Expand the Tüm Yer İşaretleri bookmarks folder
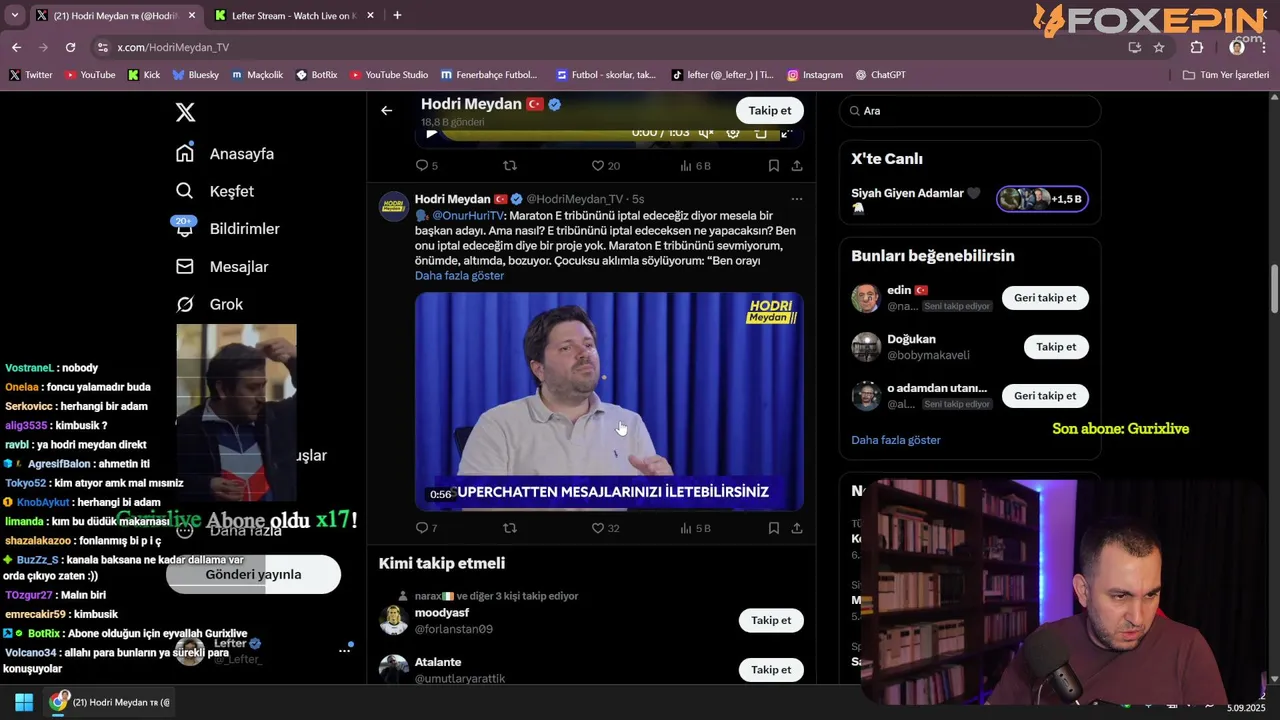Viewport: 1280px width, 720px height. click(1225, 75)
